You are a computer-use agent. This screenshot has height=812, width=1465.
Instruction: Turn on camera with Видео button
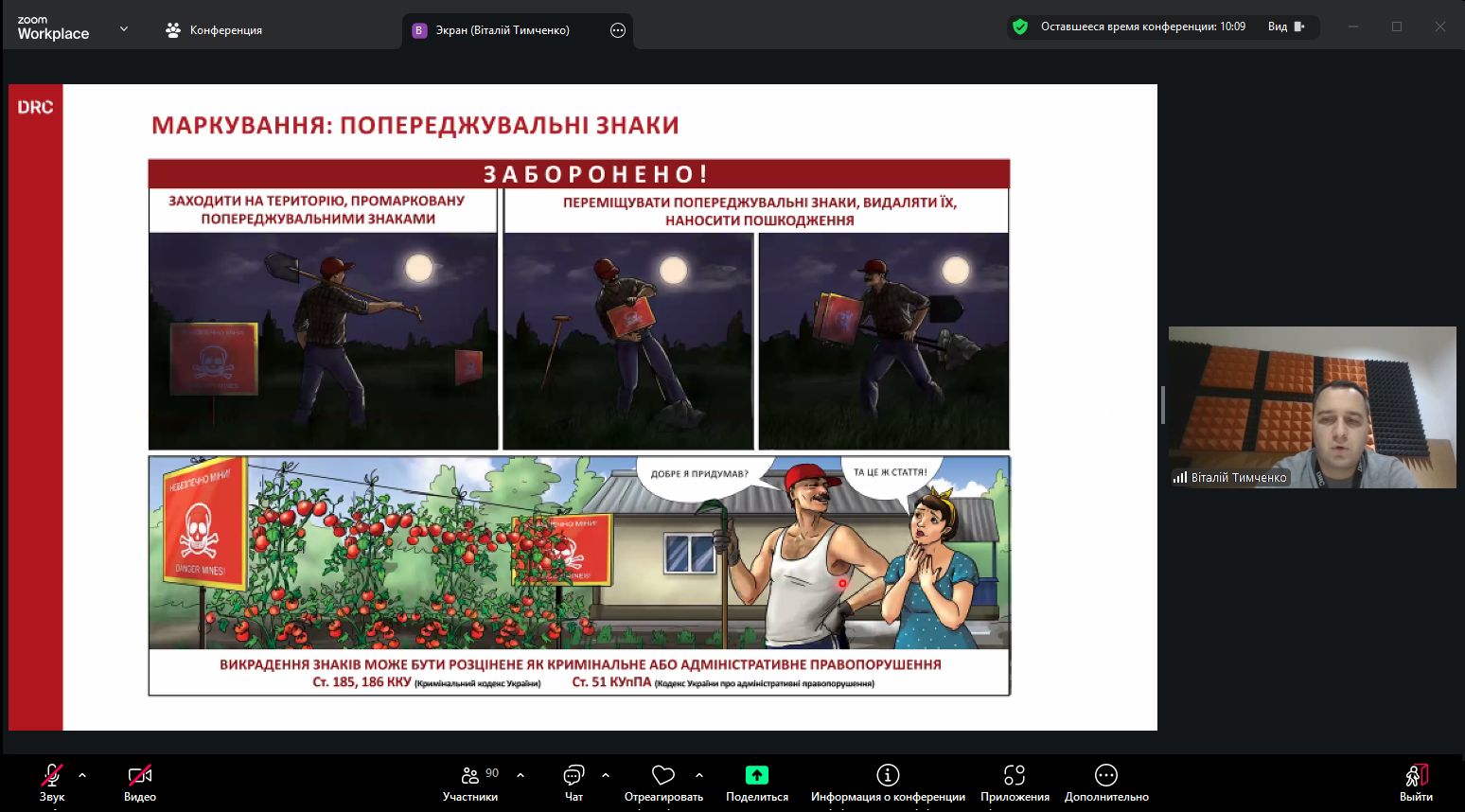pyautogui.click(x=140, y=776)
